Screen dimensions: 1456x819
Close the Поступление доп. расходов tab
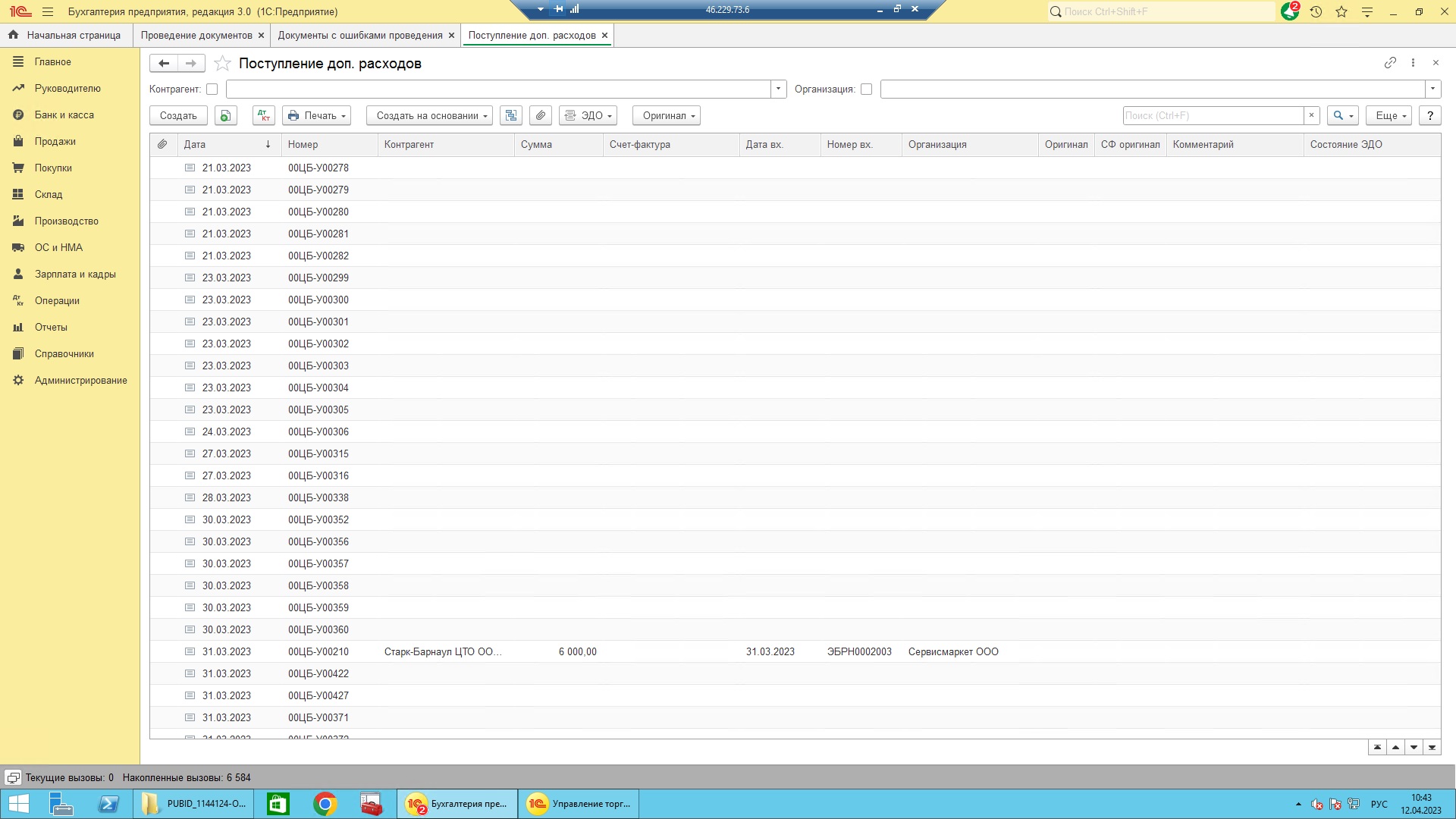(x=604, y=35)
